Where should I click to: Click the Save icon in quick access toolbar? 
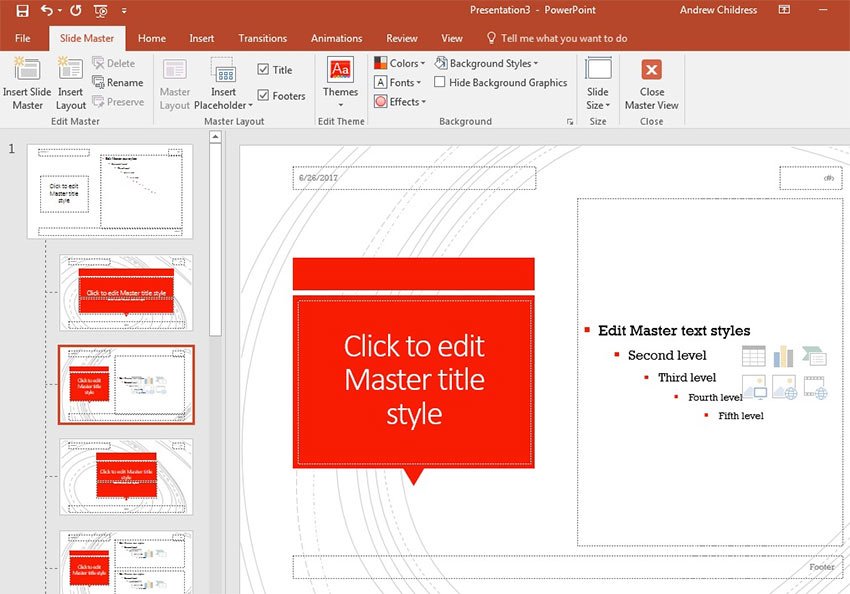tap(22, 10)
